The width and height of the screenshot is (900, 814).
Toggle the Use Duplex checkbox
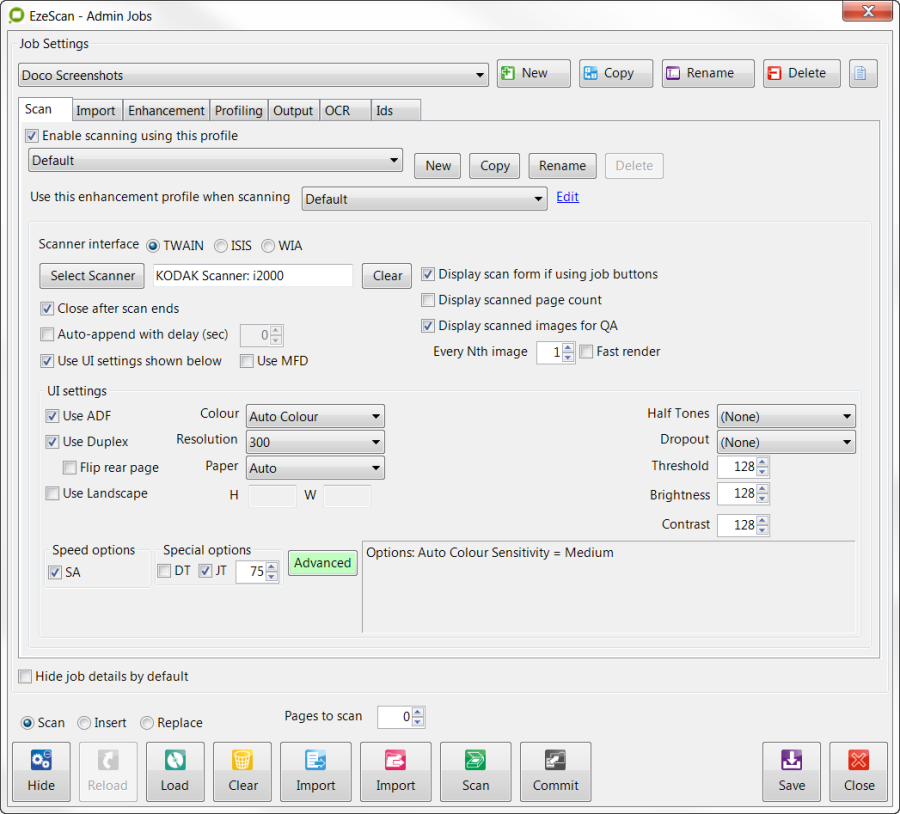[53, 442]
